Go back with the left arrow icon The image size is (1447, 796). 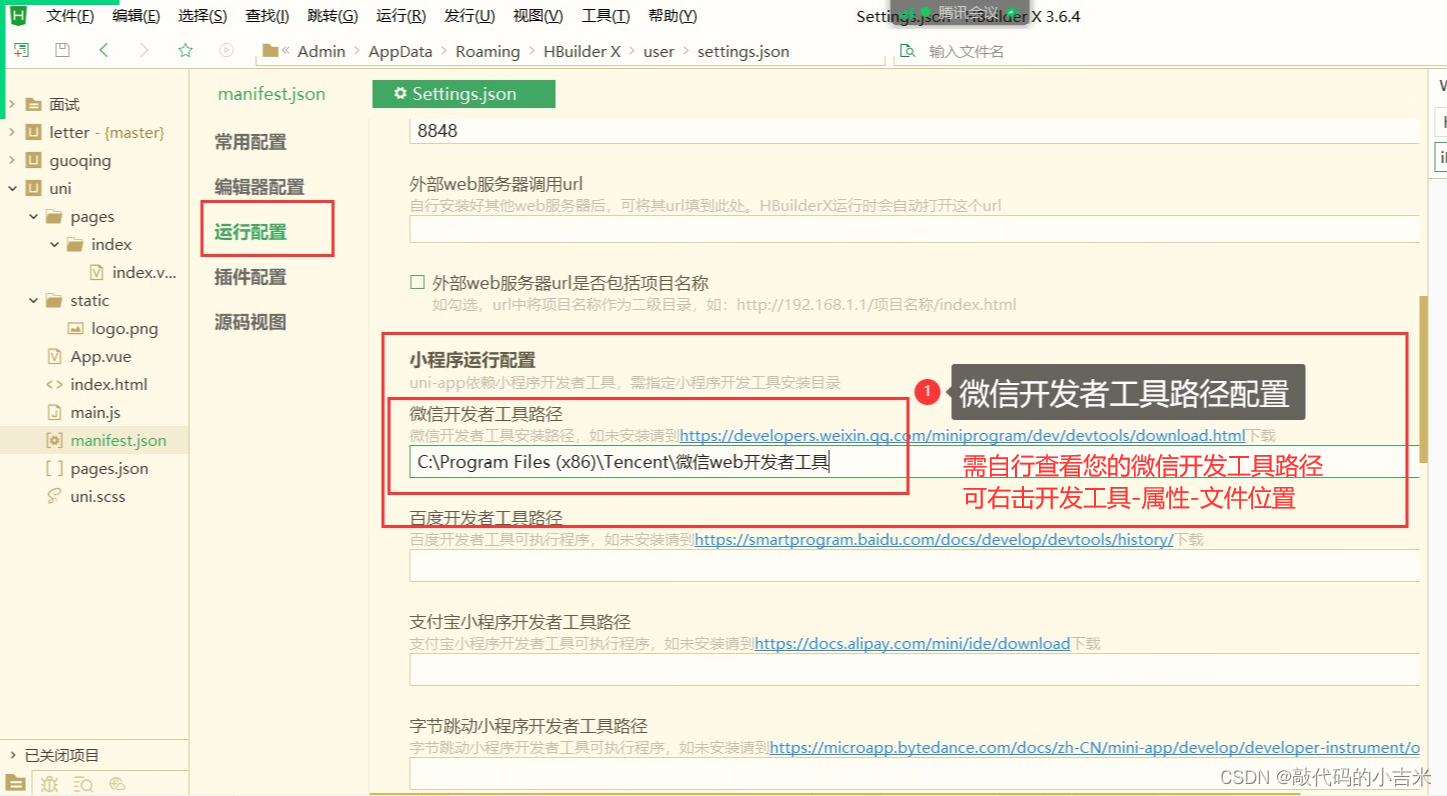coord(104,50)
